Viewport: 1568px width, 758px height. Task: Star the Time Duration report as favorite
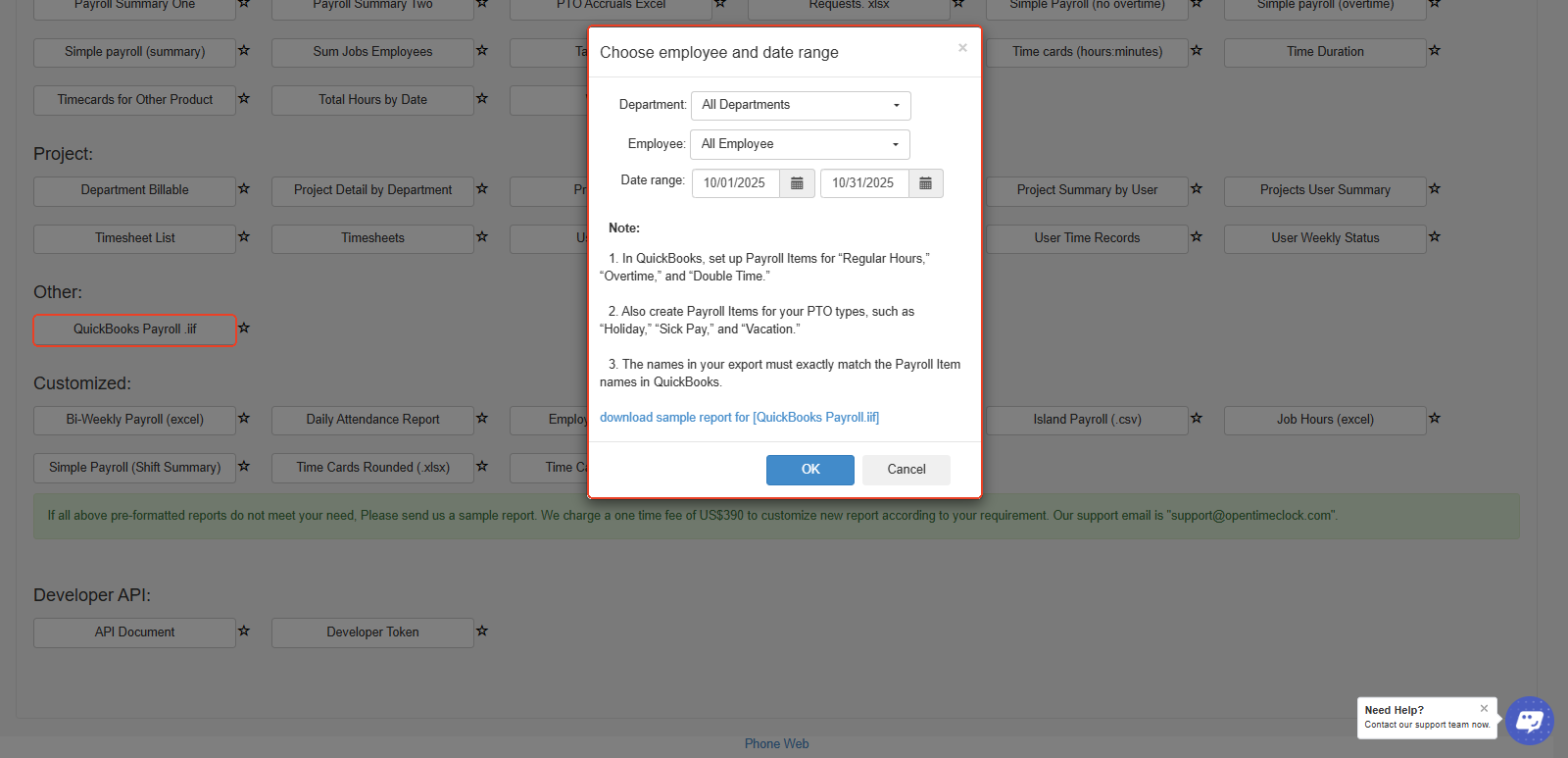[1435, 51]
